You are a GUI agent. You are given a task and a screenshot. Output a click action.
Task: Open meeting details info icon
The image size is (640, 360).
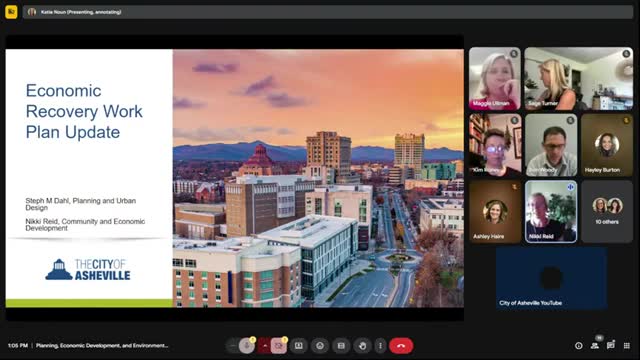578,346
